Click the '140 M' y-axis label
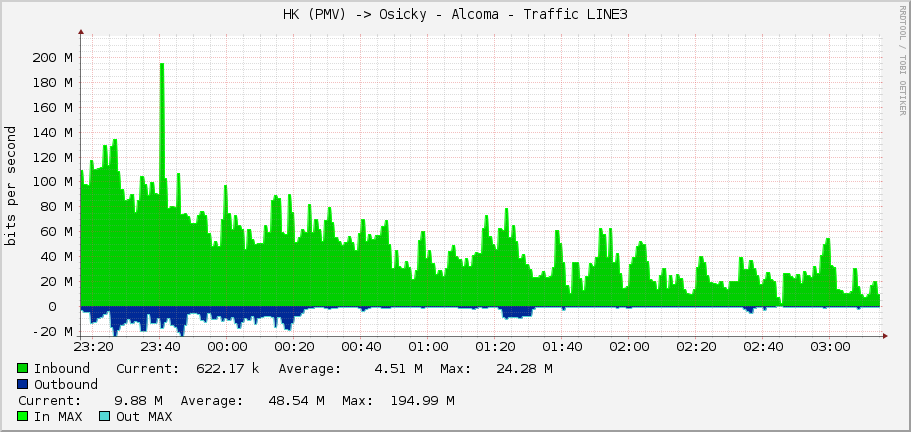 [x=52, y=132]
